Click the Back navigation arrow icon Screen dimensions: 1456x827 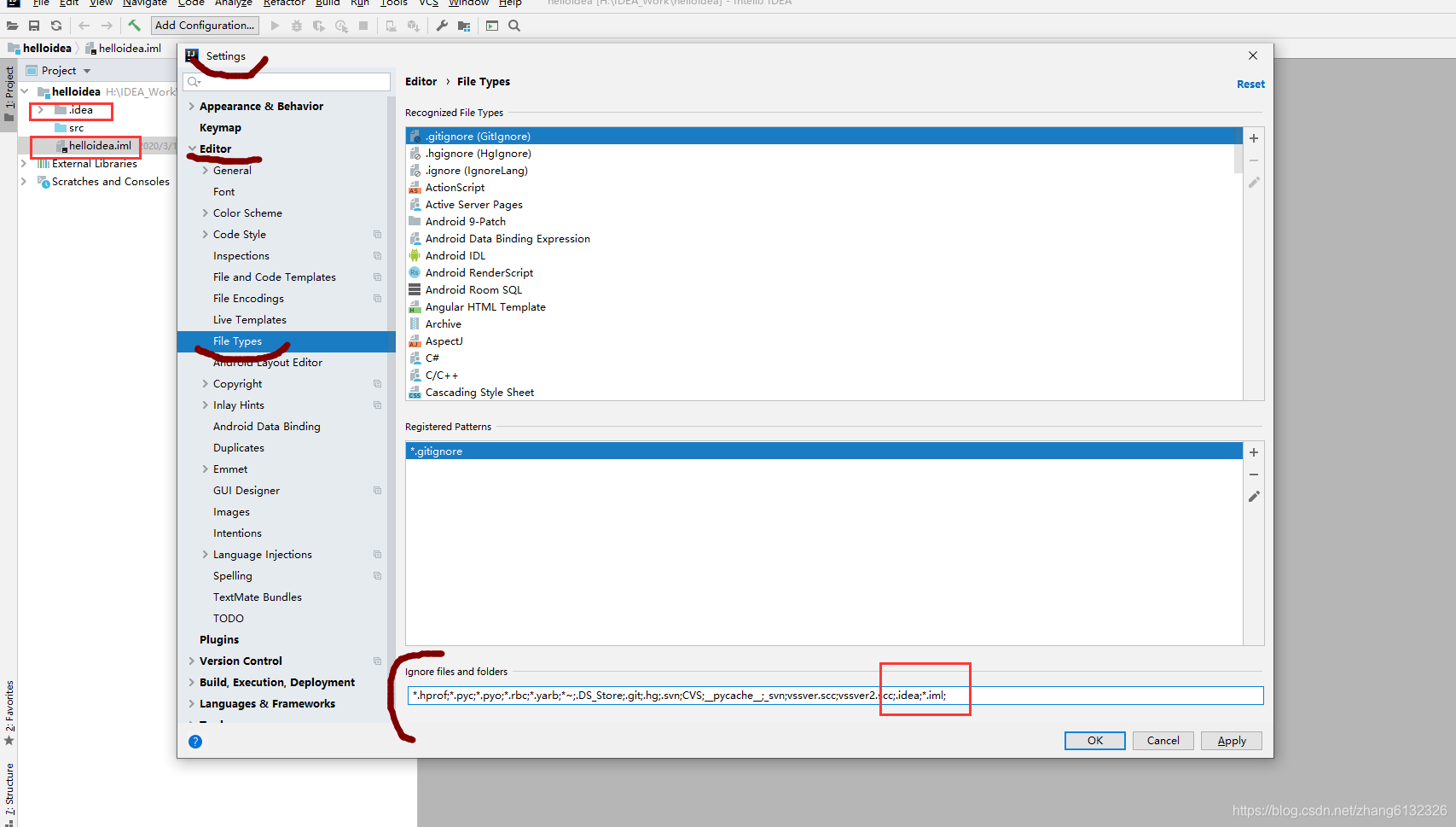pyautogui.click(x=84, y=26)
